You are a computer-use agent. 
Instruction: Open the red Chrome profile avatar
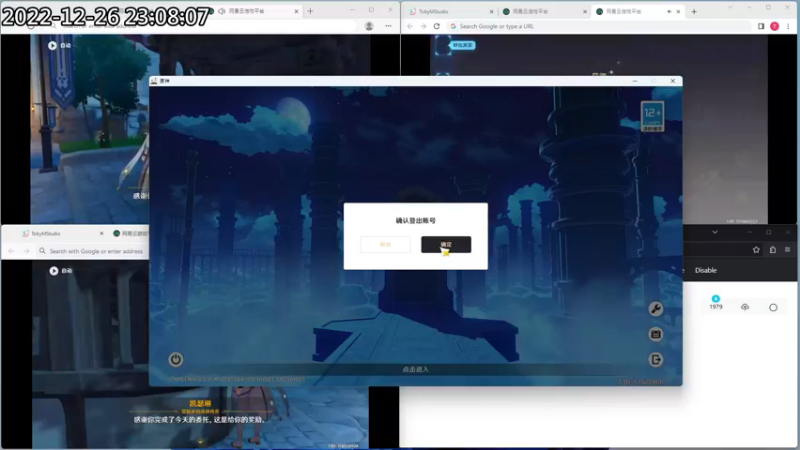774,26
